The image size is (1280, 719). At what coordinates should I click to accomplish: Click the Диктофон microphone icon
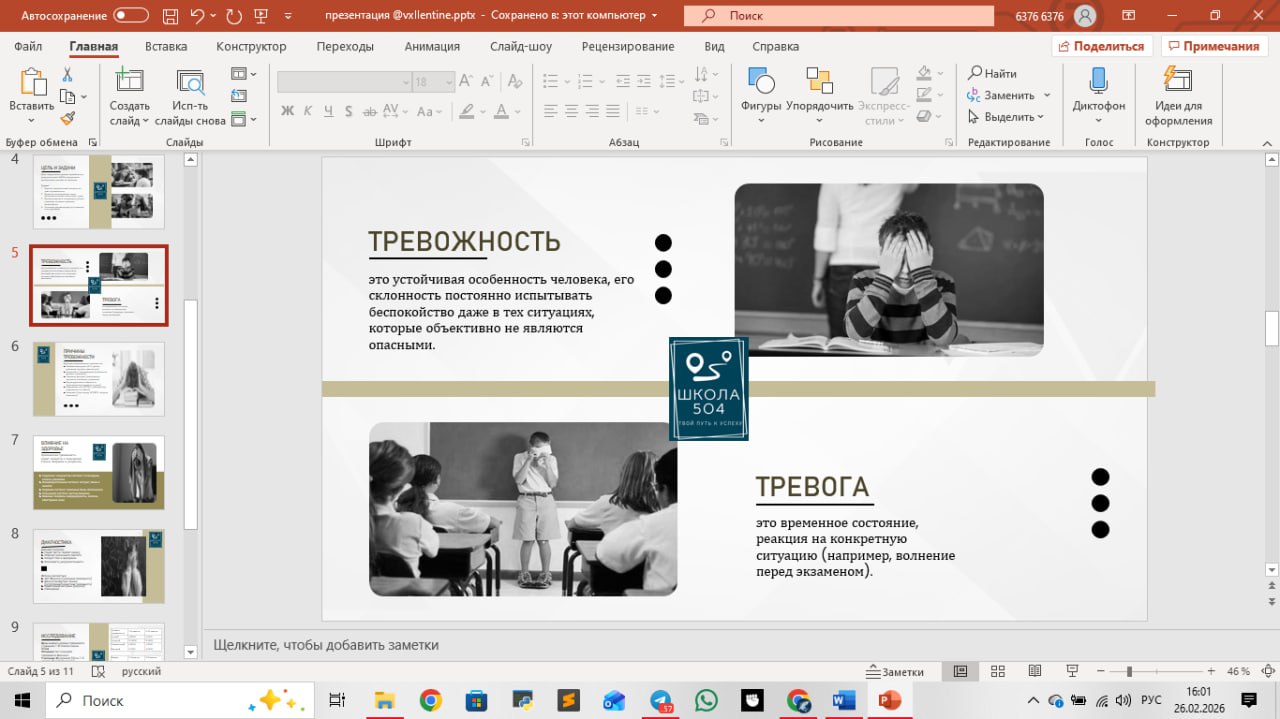1098,81
